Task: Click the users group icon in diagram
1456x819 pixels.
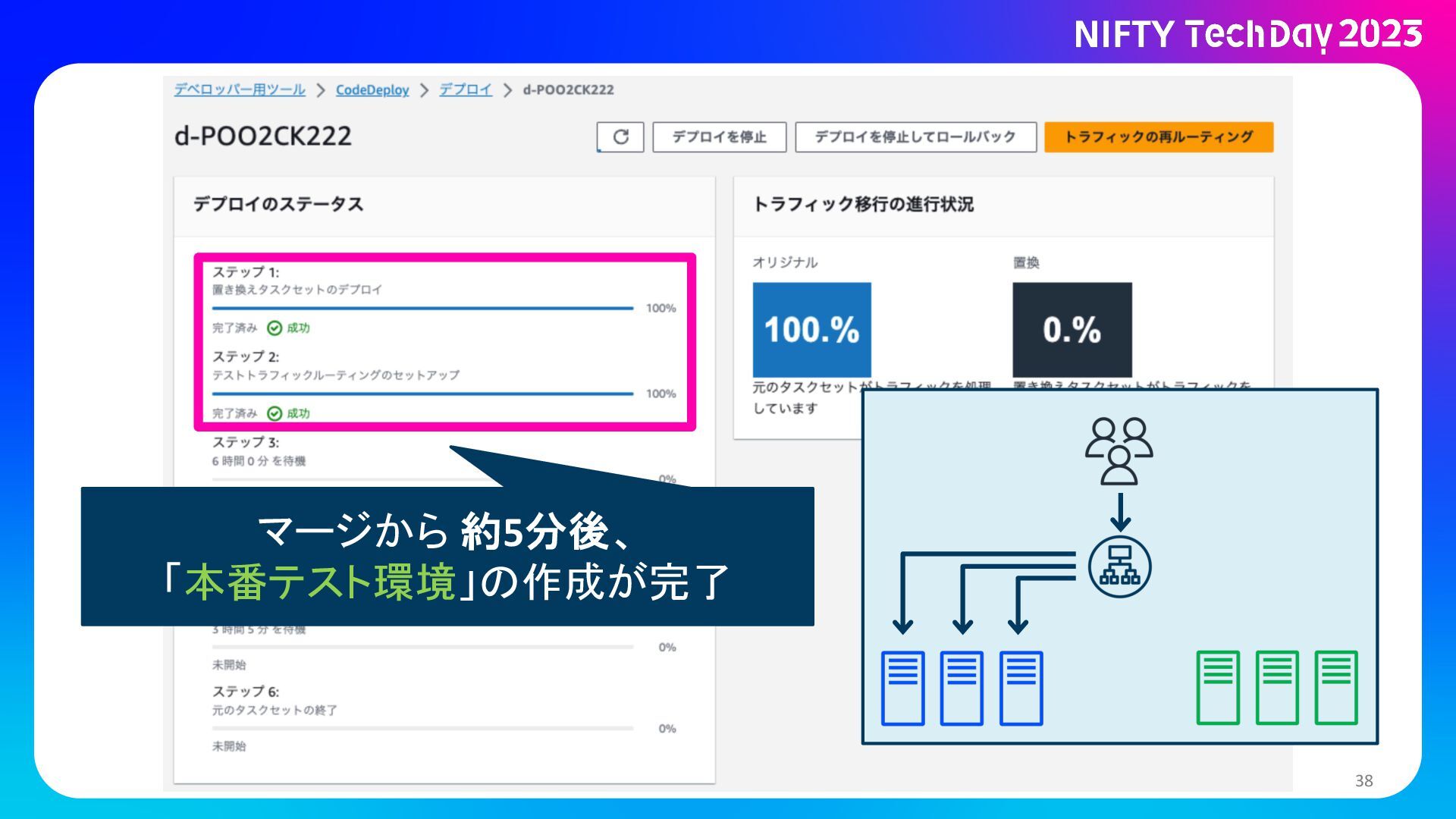Action: point(1119,450)
